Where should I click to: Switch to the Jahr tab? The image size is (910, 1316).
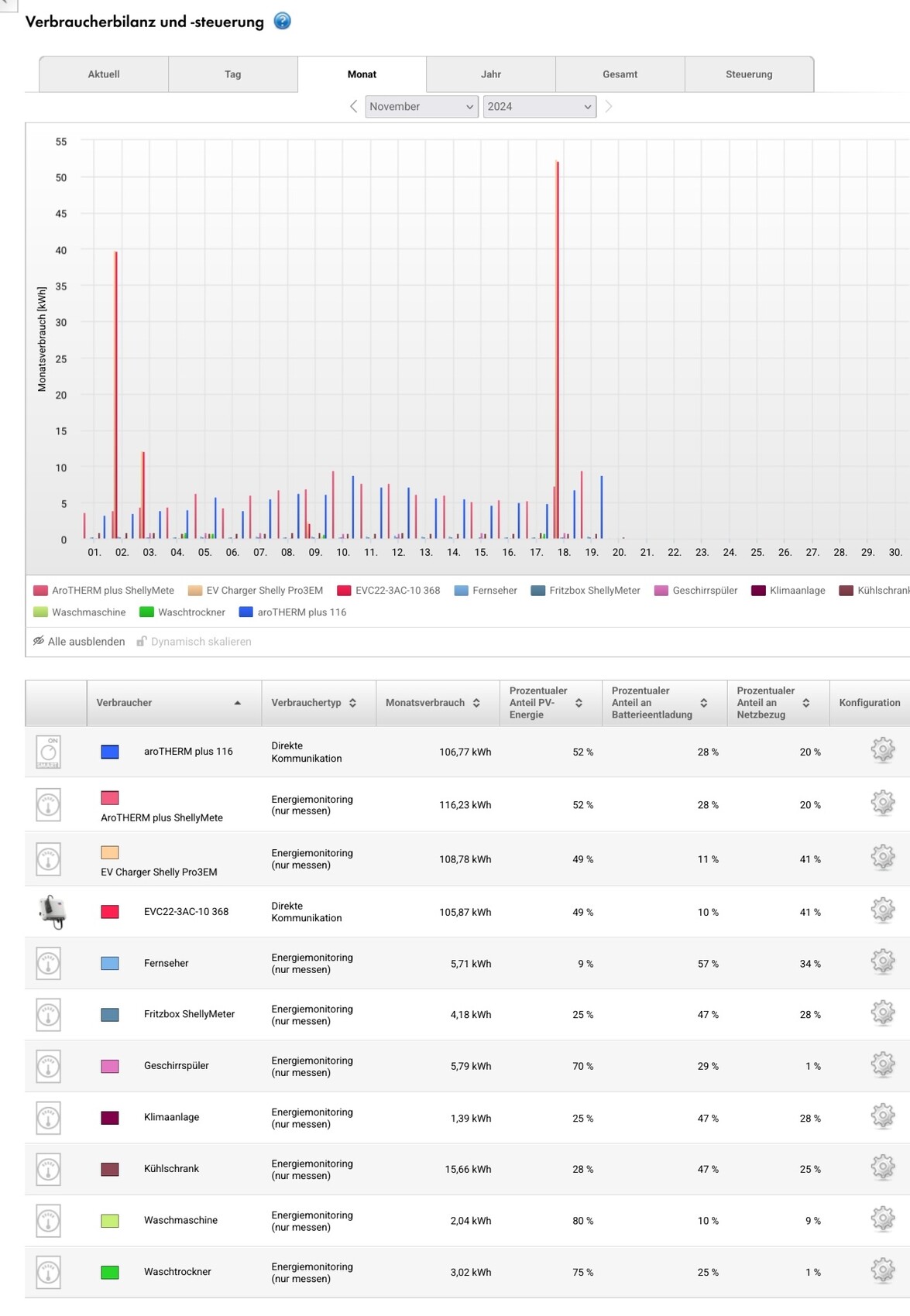491,74
